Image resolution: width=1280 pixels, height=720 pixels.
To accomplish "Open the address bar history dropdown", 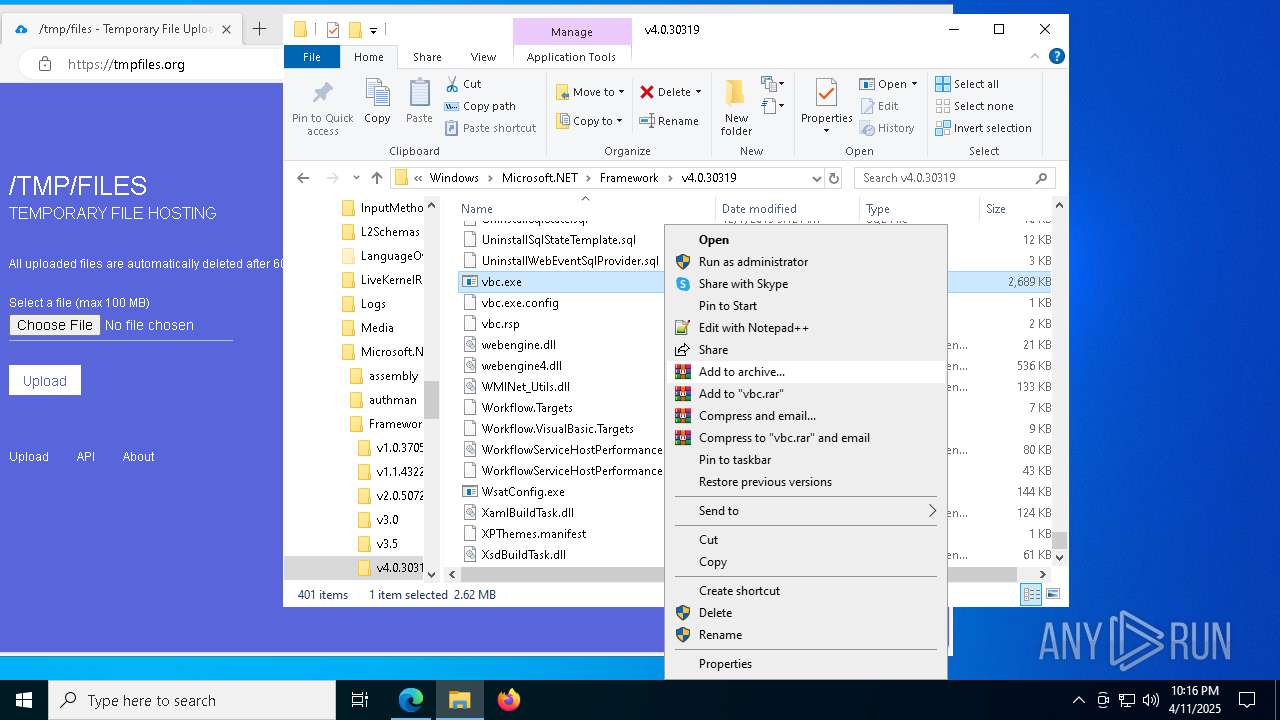I will [x=816, y=178].
